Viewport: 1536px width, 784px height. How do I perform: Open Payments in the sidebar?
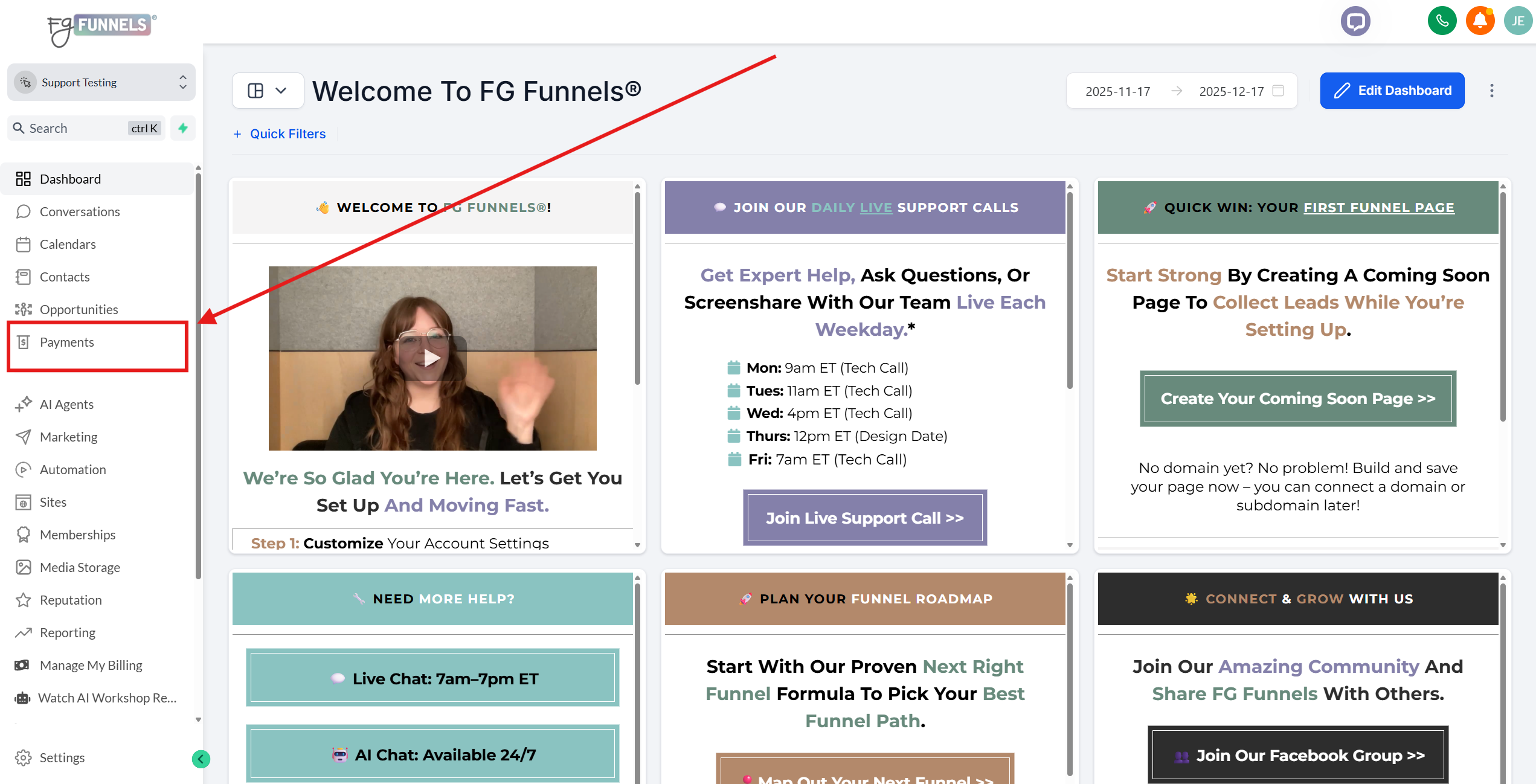[66, 342]
